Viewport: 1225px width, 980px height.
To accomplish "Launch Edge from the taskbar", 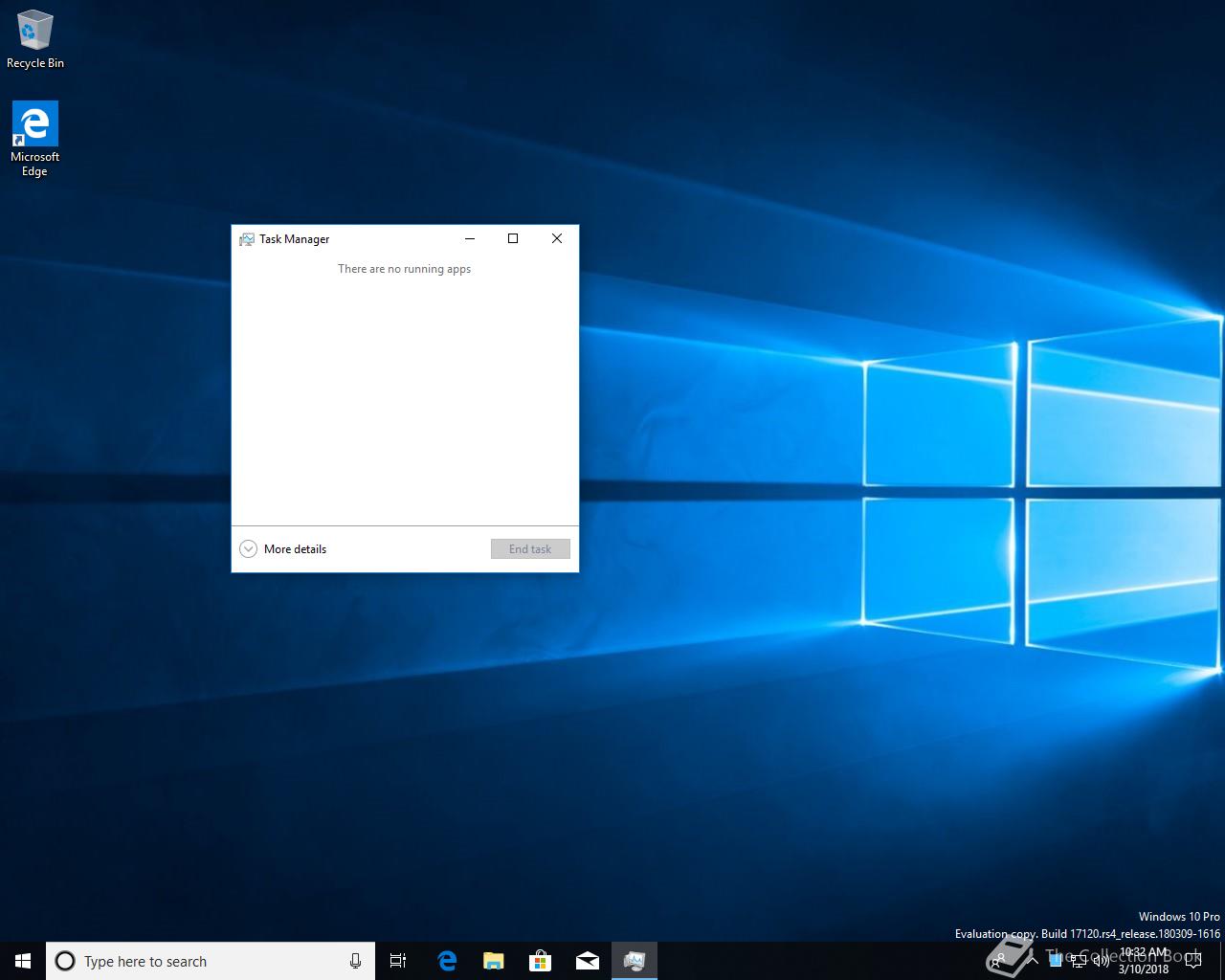I will 447,961.
